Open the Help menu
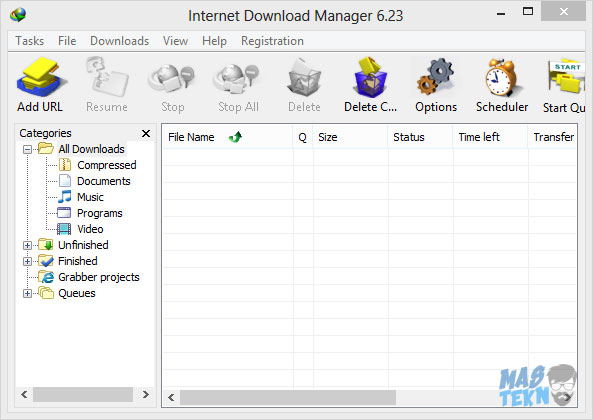Screen dimensions: 593x420 point(214,41)
